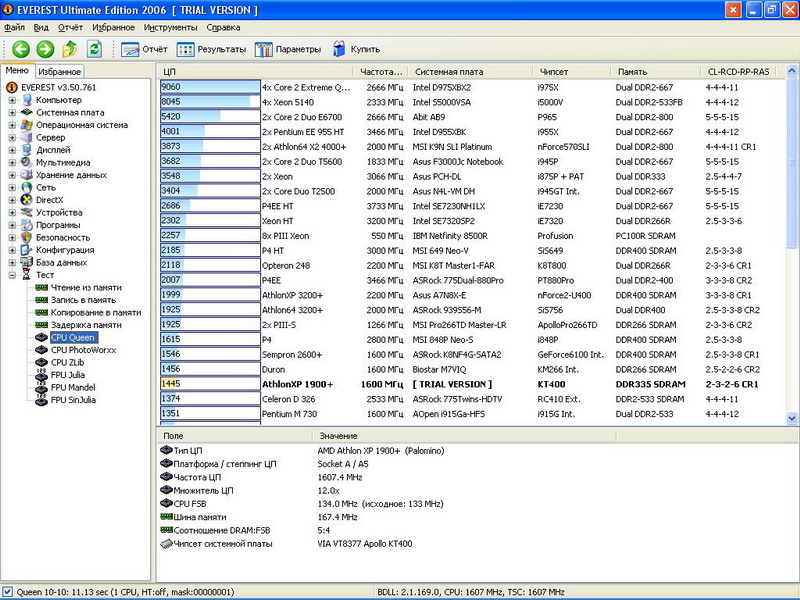Image resolution: width=800 pixels, height=600 pixels.
Task: Expand the Системная плата tree node
Action: [12, 112]
